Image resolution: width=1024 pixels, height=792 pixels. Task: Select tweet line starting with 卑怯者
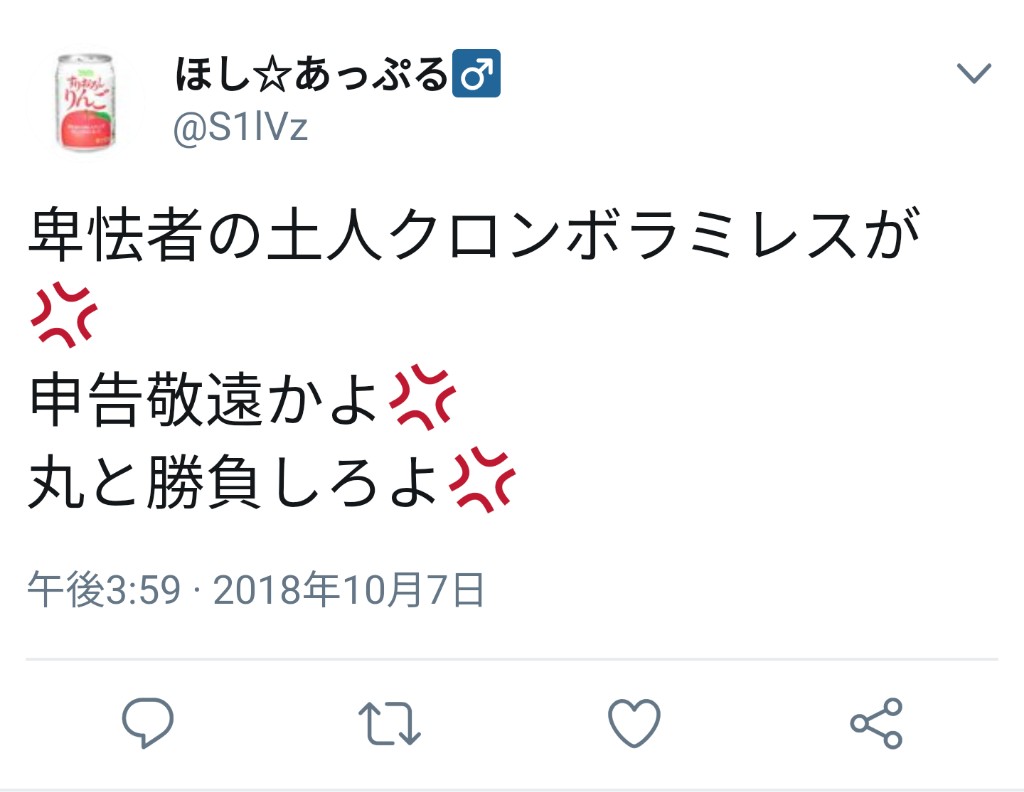click(475, 234)
